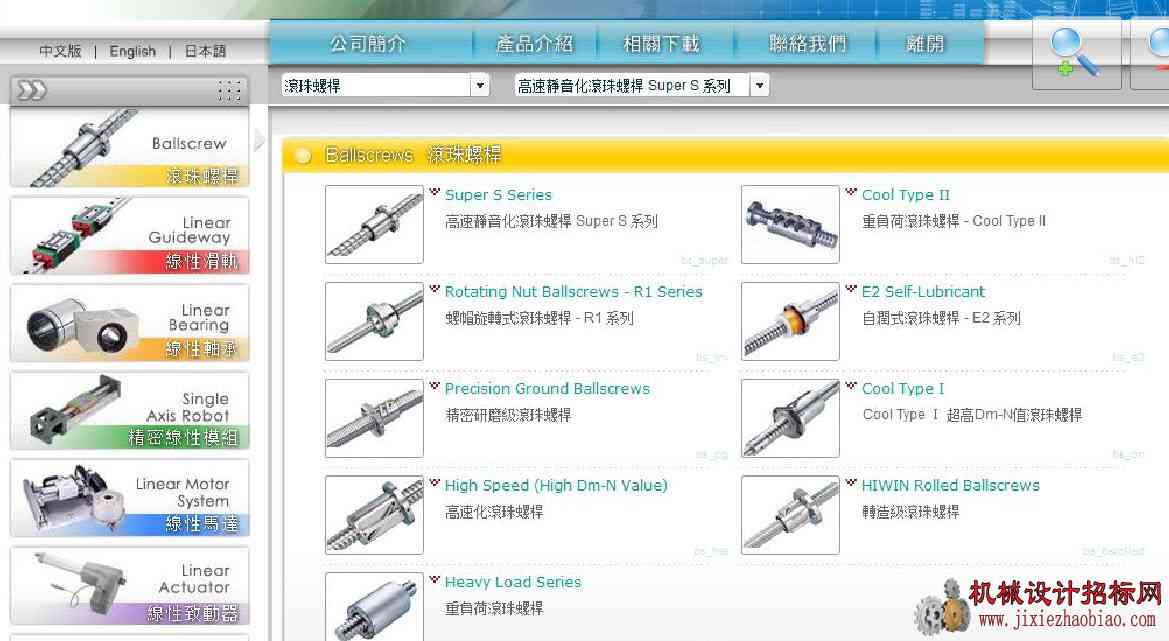This screenshot has width=1169, height=641.
Task: Open the Ballscrew 滾珠螺桿 sidebar category
Action: coord(130,148)
